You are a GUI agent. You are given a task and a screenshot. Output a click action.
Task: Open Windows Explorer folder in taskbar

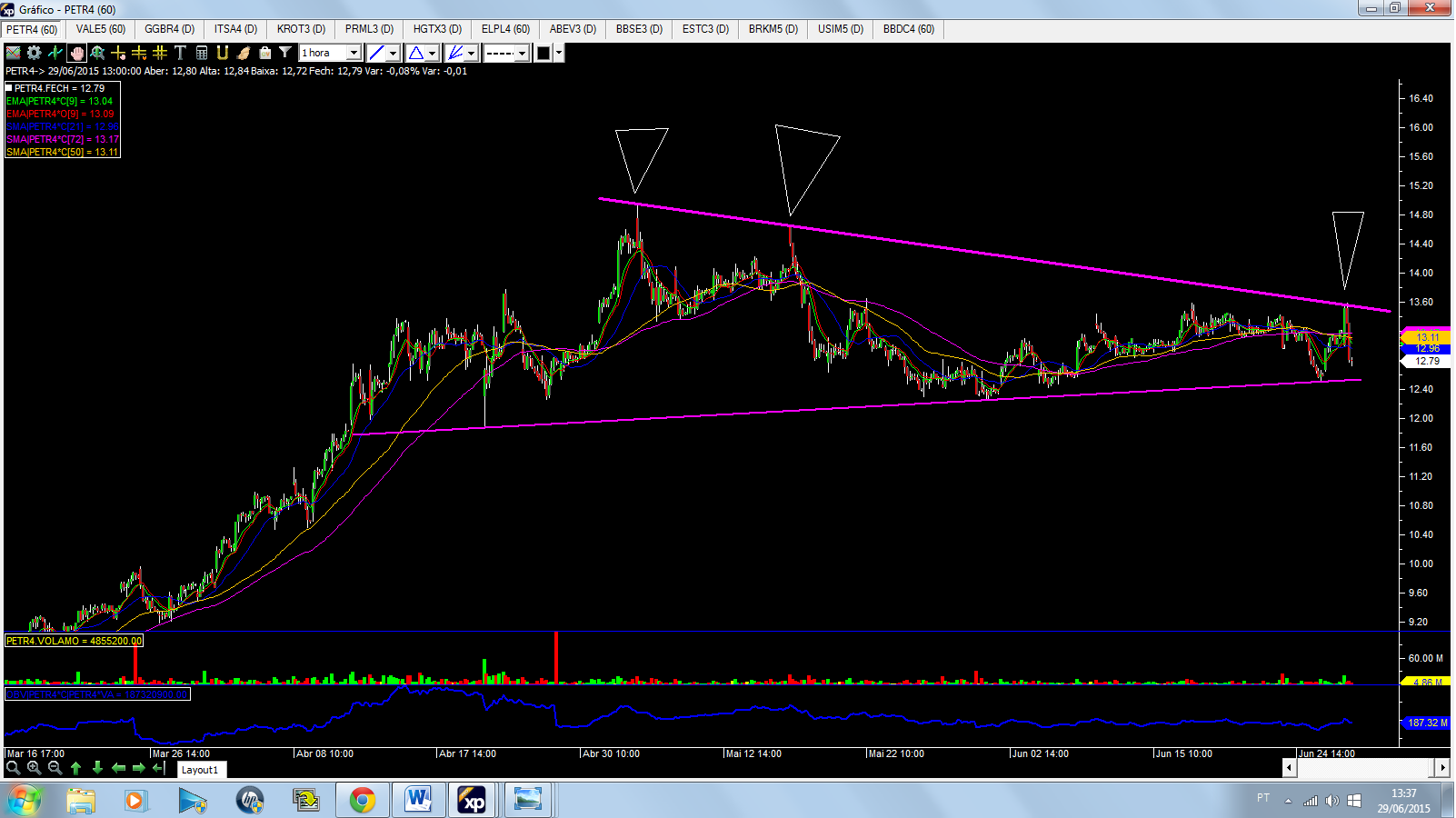click(x=81, y=800)
